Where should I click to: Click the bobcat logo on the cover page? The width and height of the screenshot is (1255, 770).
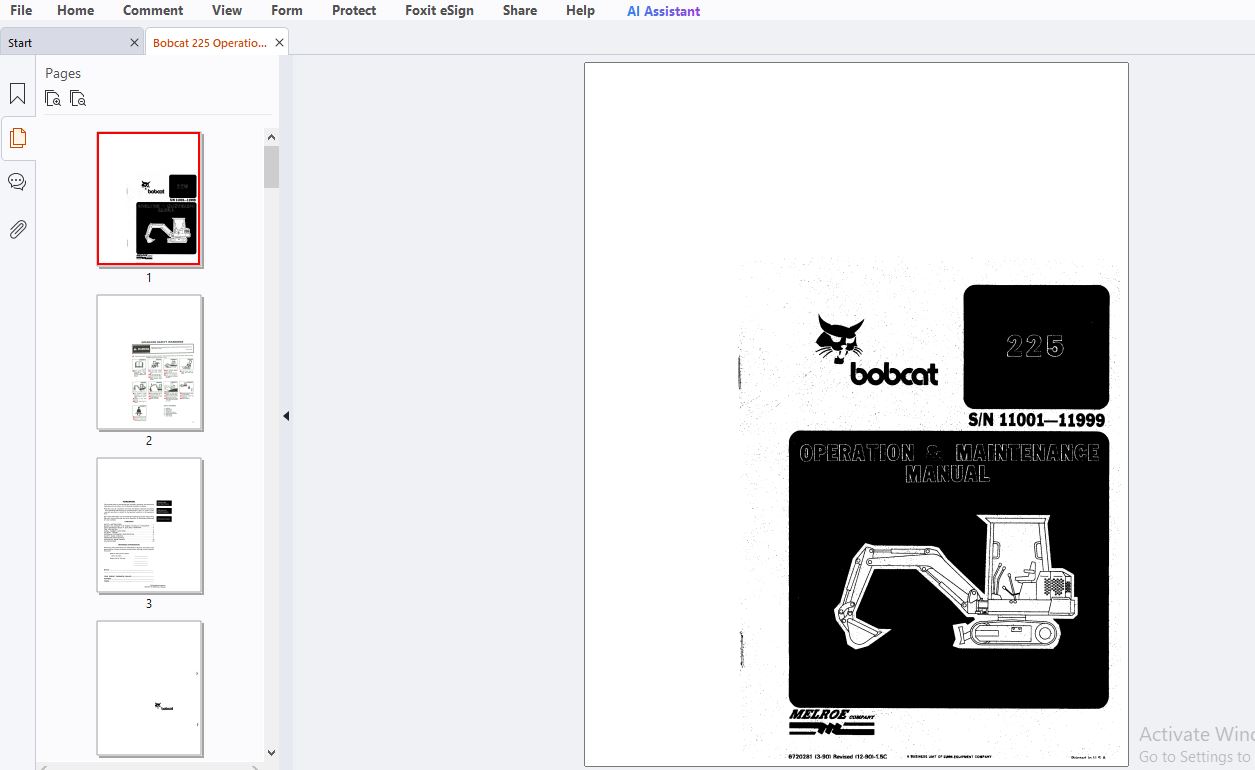coord(877,351)
